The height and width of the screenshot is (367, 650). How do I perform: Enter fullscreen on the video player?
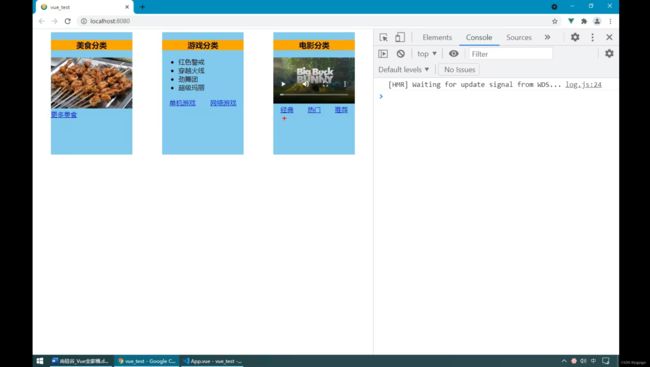325,84
